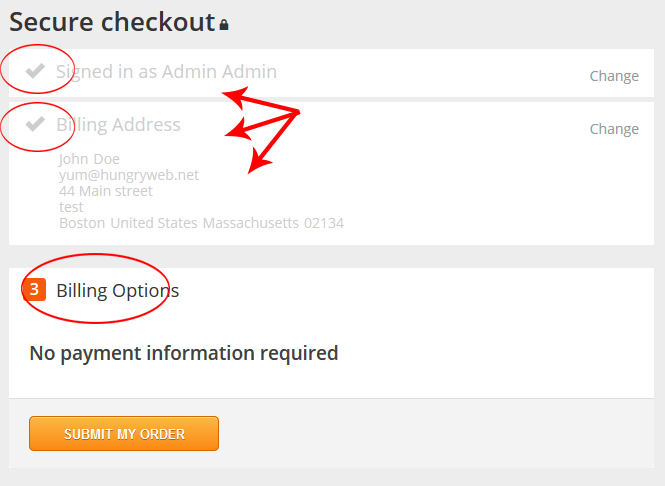The height and width of the screenshot is (486, 665).
Task: Open the Billing Options step heading
Action: tap(117, 291)
